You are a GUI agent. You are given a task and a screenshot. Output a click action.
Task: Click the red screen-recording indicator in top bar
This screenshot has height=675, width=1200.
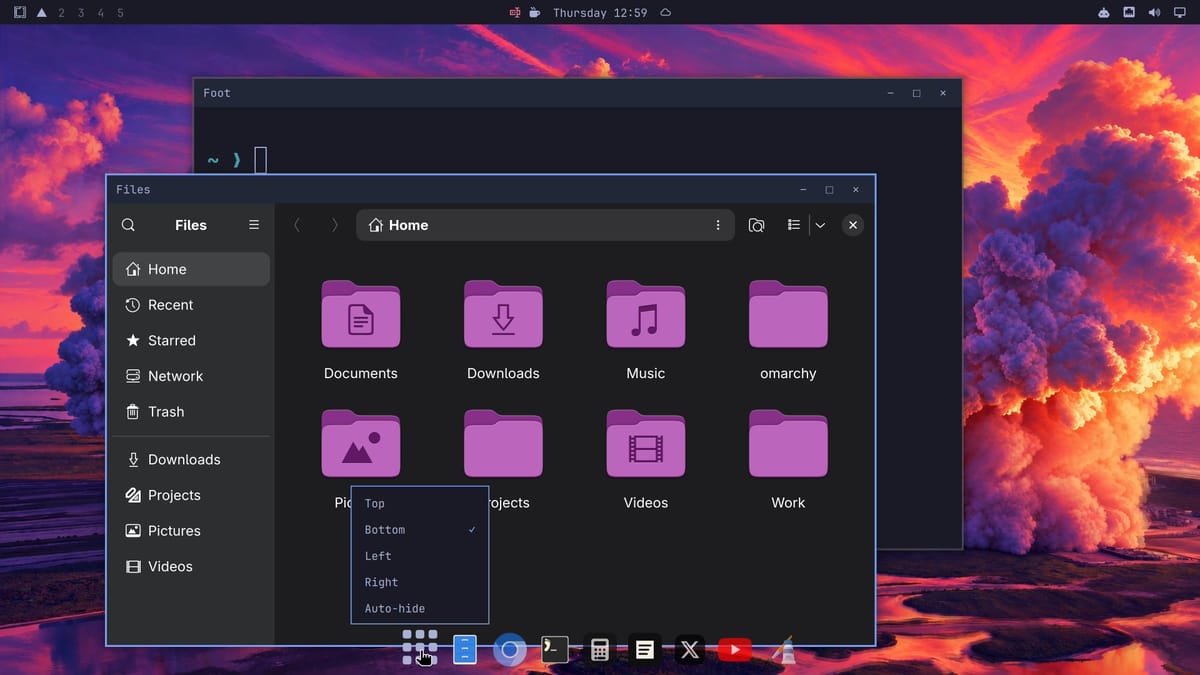pyautogui.click(x=515, y=13)
